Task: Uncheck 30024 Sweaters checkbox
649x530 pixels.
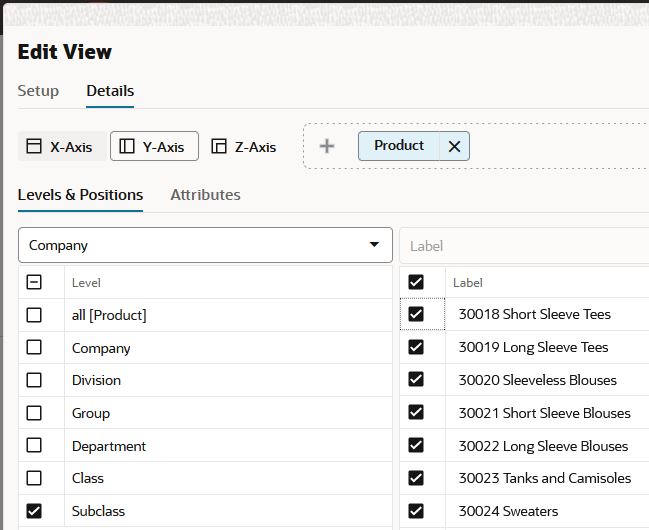Action: pos(416,511)
